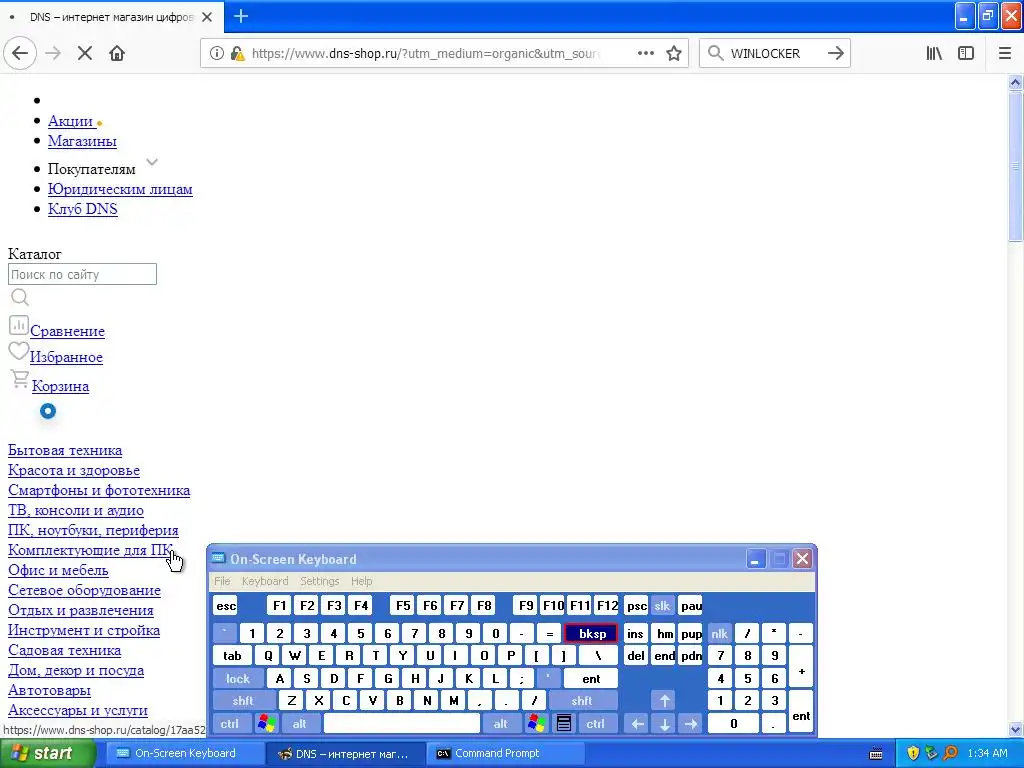Click the security shield tray icon
Viewport: 1024px width, 768px height.
pos(913,753)
